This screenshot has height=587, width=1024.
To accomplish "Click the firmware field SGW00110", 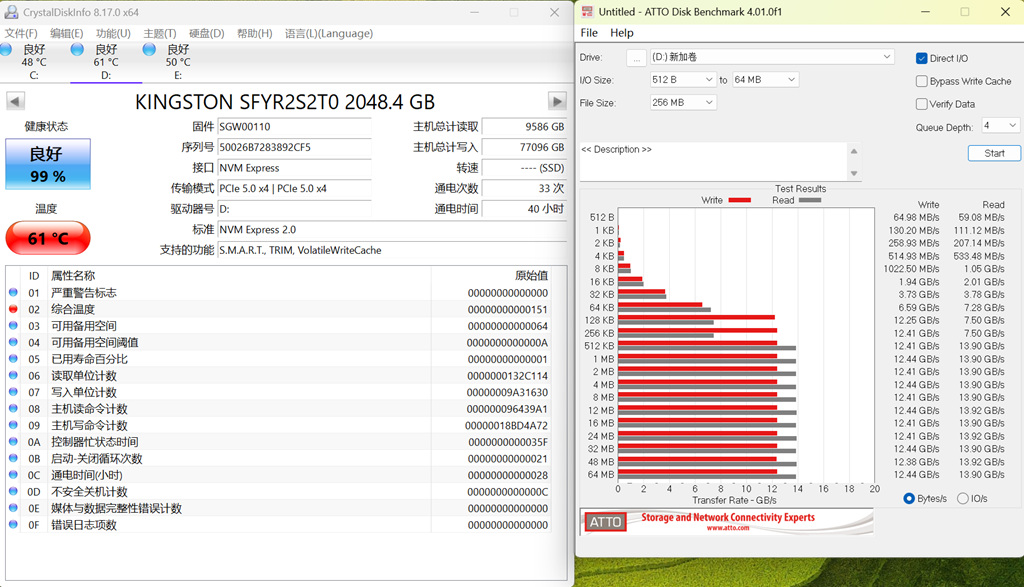I will click(295, 127).
